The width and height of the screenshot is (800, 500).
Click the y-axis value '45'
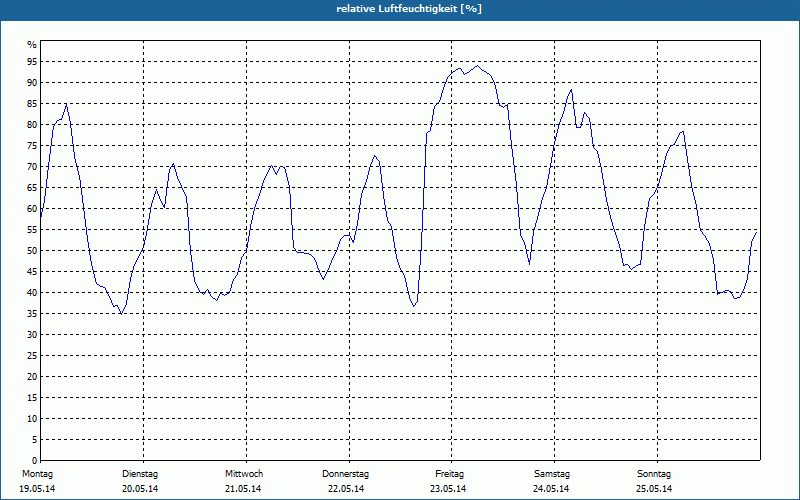click(32, 271)
